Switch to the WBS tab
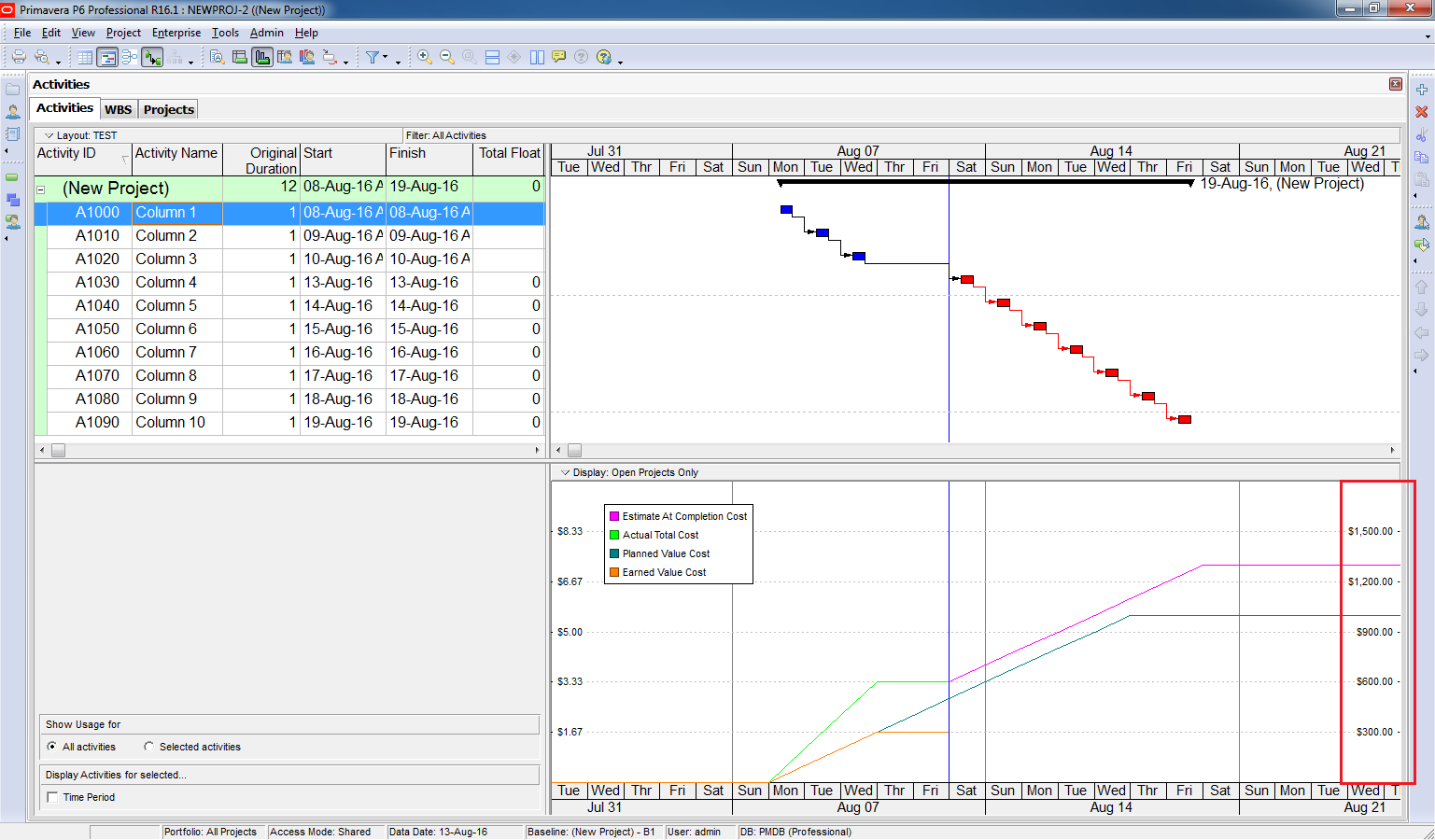This screenshot has width=1435, height=840. (119, 109)
